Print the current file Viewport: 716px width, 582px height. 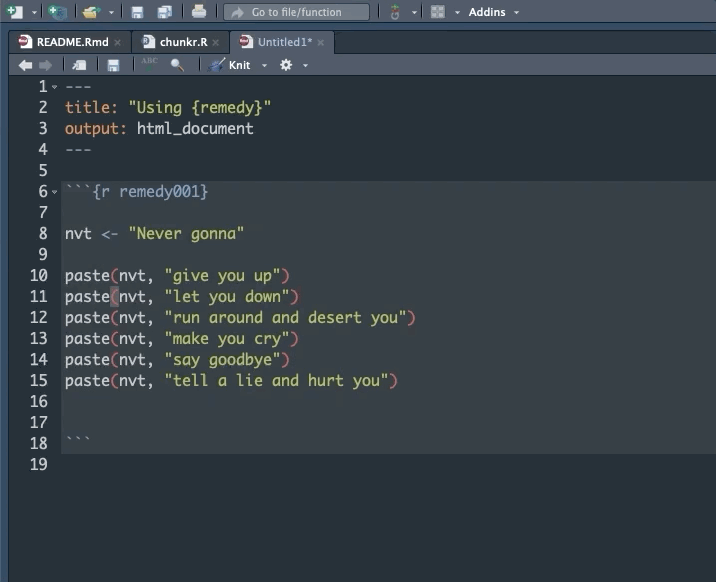(x=199, y=11)
